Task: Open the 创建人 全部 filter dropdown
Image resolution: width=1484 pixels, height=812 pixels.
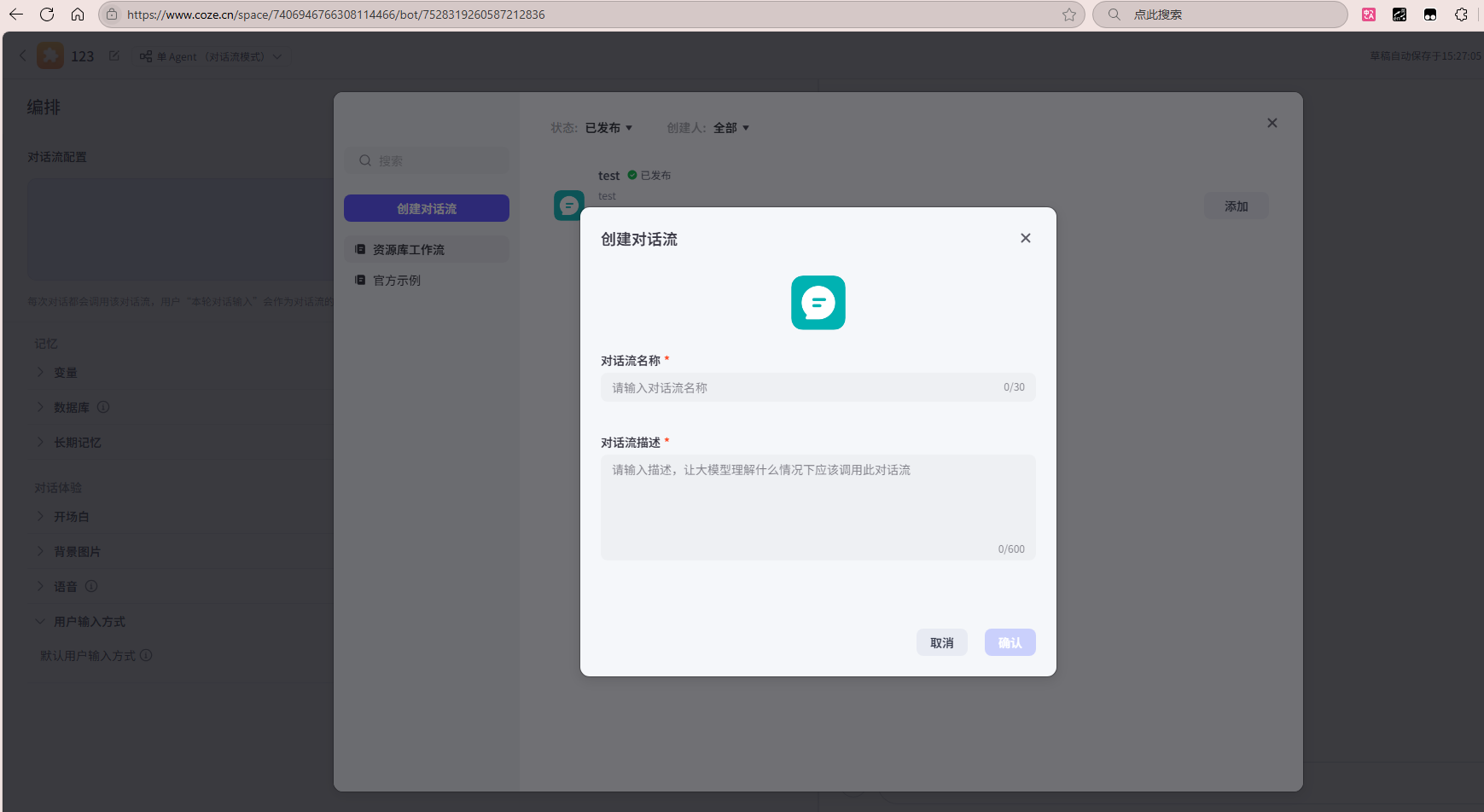Action: (730, 128)
